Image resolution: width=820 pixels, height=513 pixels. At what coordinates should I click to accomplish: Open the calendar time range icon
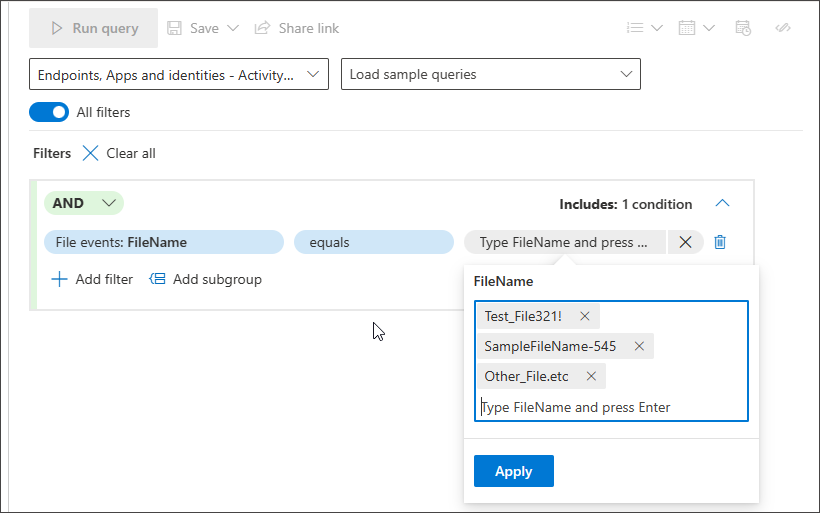(x=687, y=28)
